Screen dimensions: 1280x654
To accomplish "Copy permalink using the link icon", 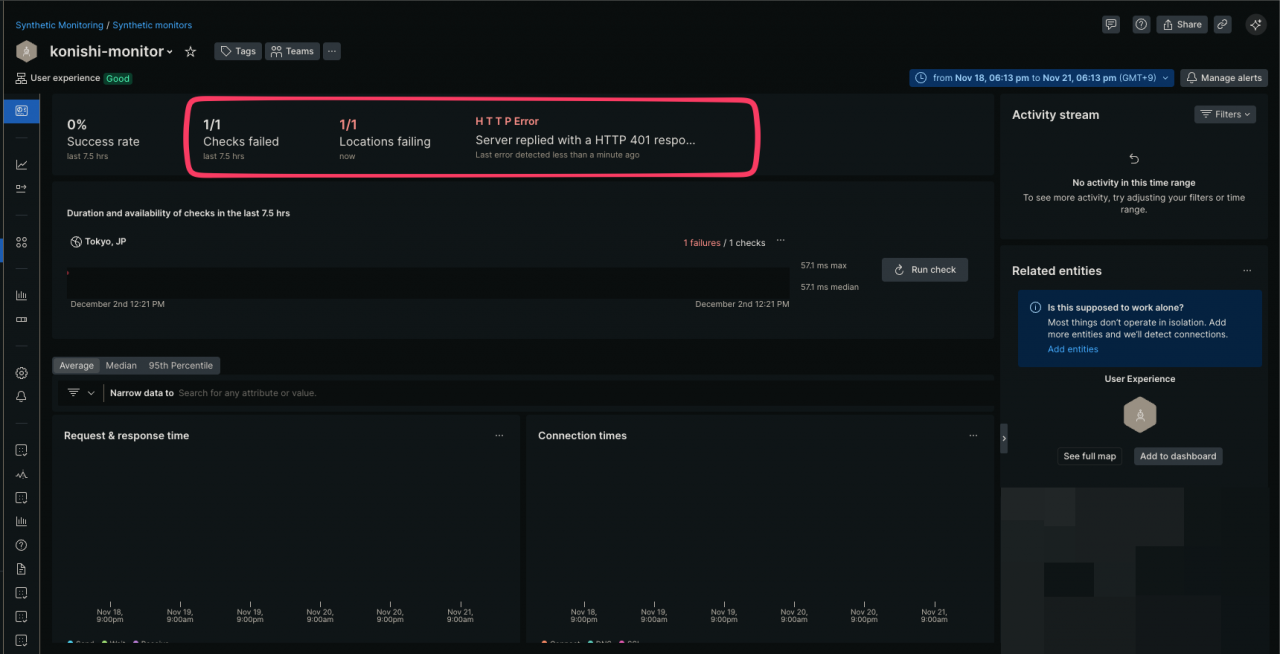I will click(x=1222, y=25).
